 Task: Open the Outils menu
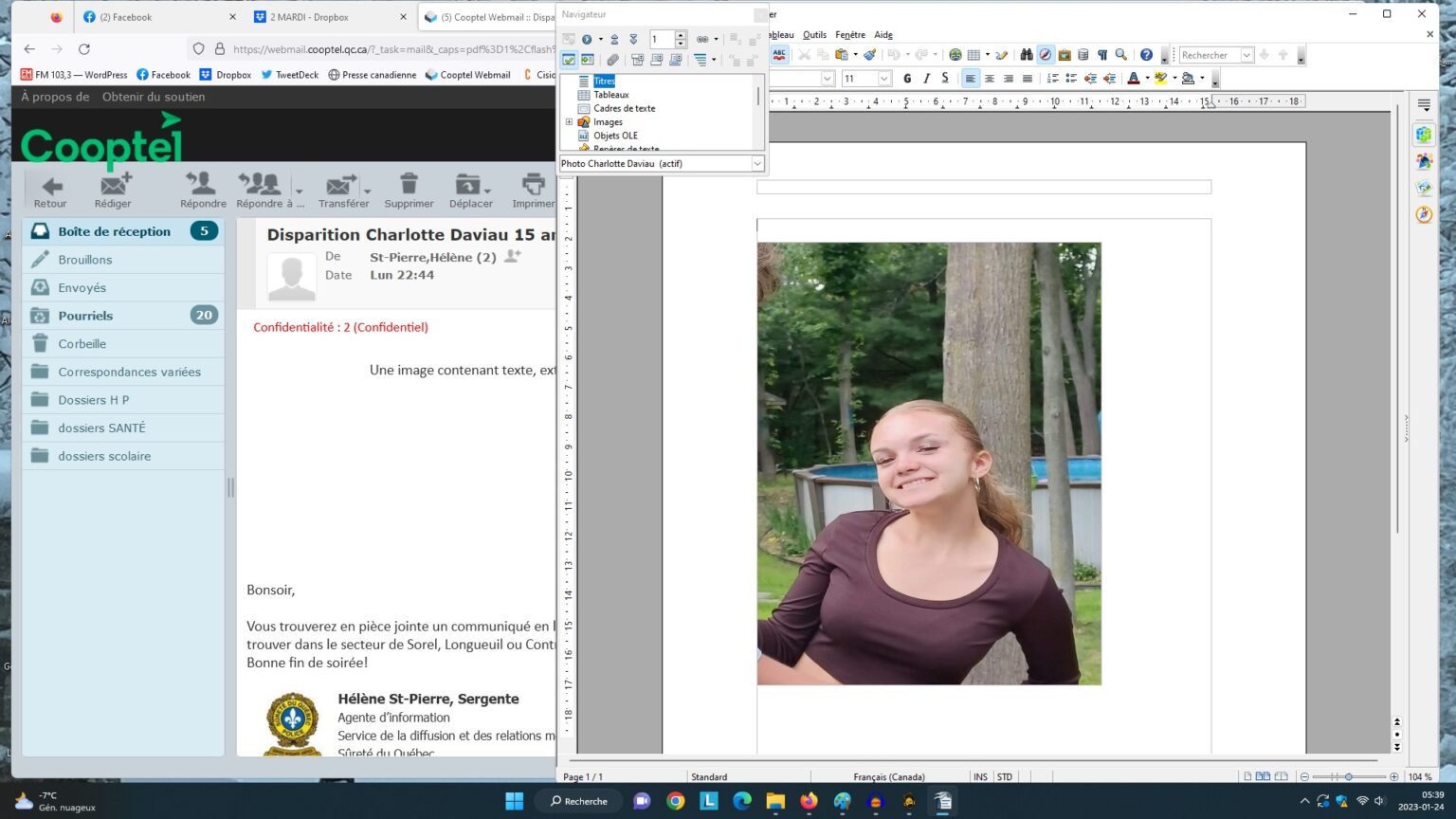point(814,35)
